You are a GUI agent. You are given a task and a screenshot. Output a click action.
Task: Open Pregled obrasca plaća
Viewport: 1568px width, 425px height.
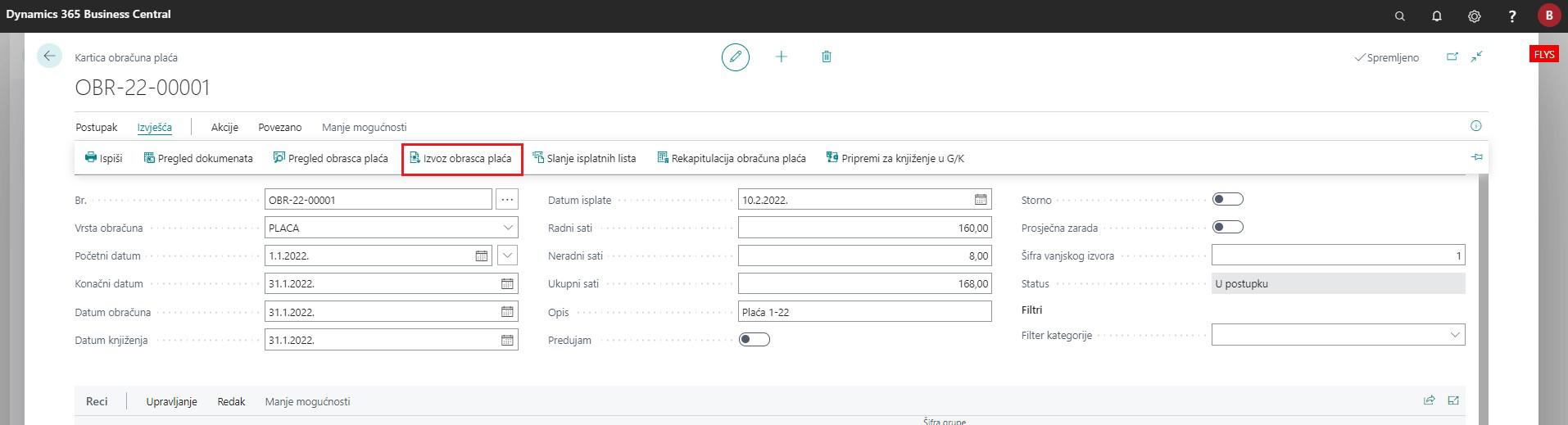point(331,158)
